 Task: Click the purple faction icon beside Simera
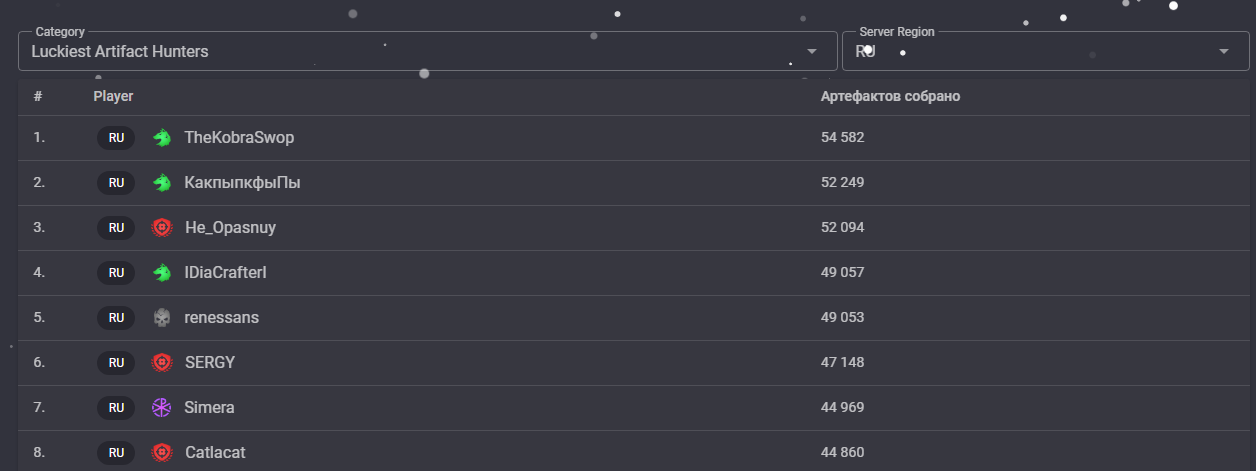[162, 408]
